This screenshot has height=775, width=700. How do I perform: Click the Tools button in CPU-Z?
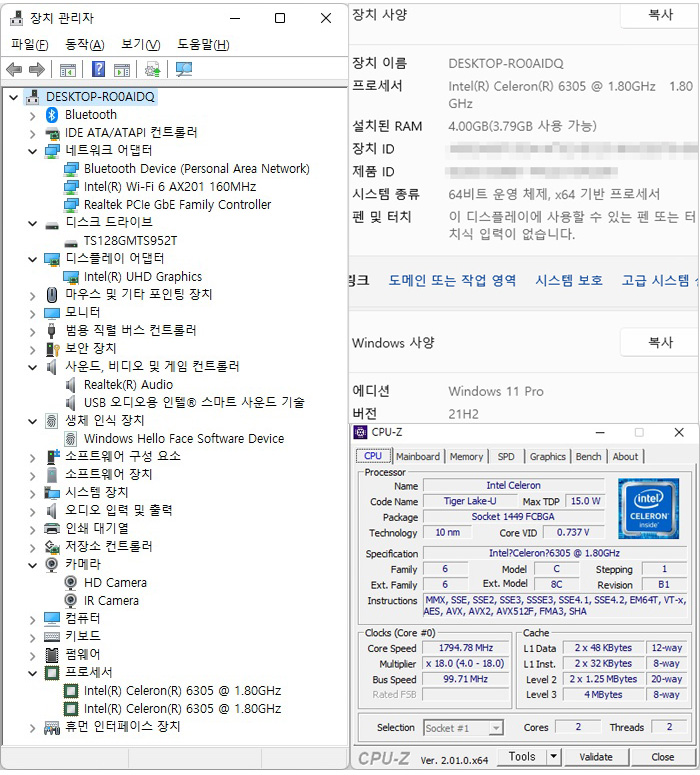click(x=522, y=757)
